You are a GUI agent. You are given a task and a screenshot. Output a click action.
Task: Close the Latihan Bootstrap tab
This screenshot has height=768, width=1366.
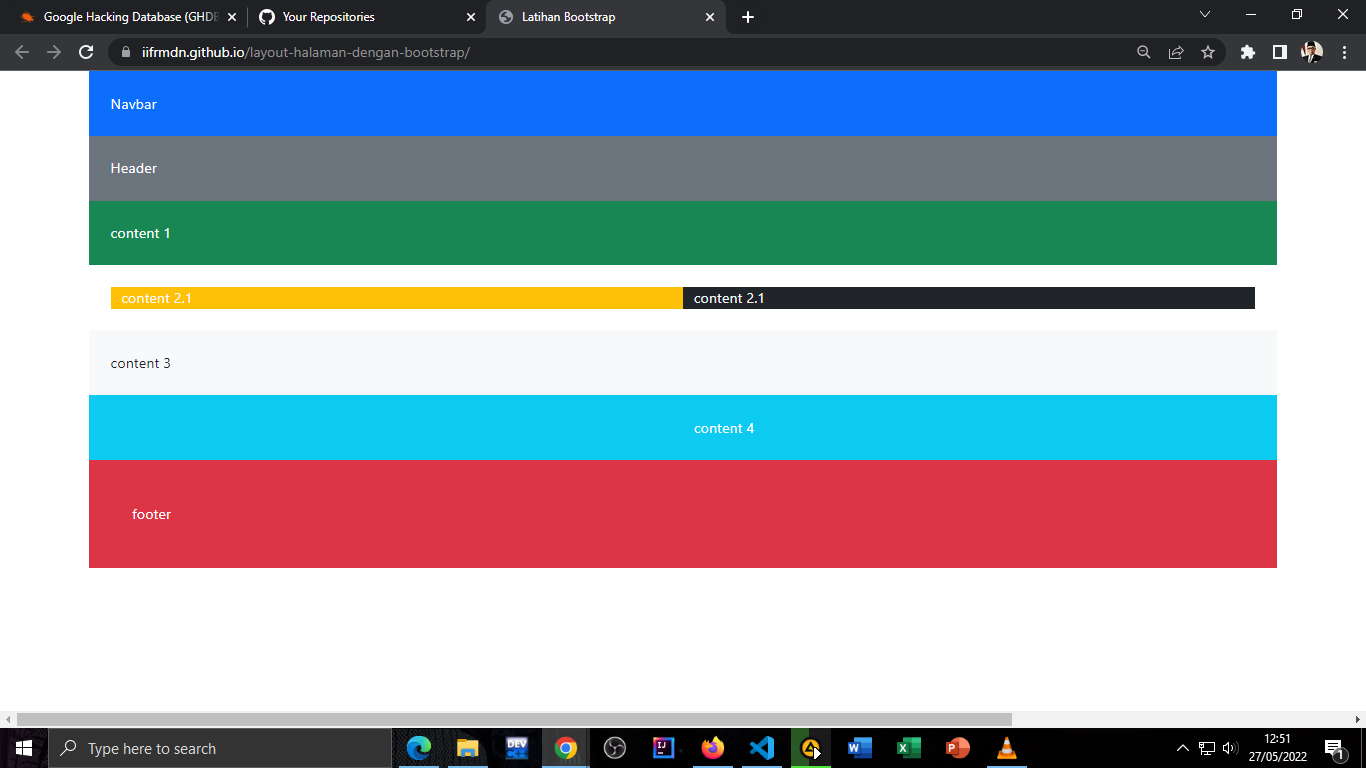click(710, 17)
